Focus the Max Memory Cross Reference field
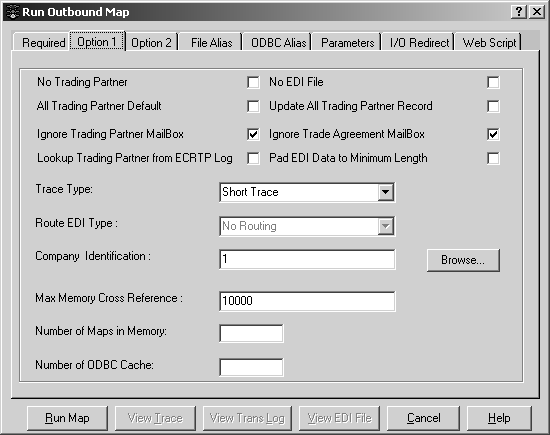Viewport: 550px width, 435px height. tap(307, 301)
